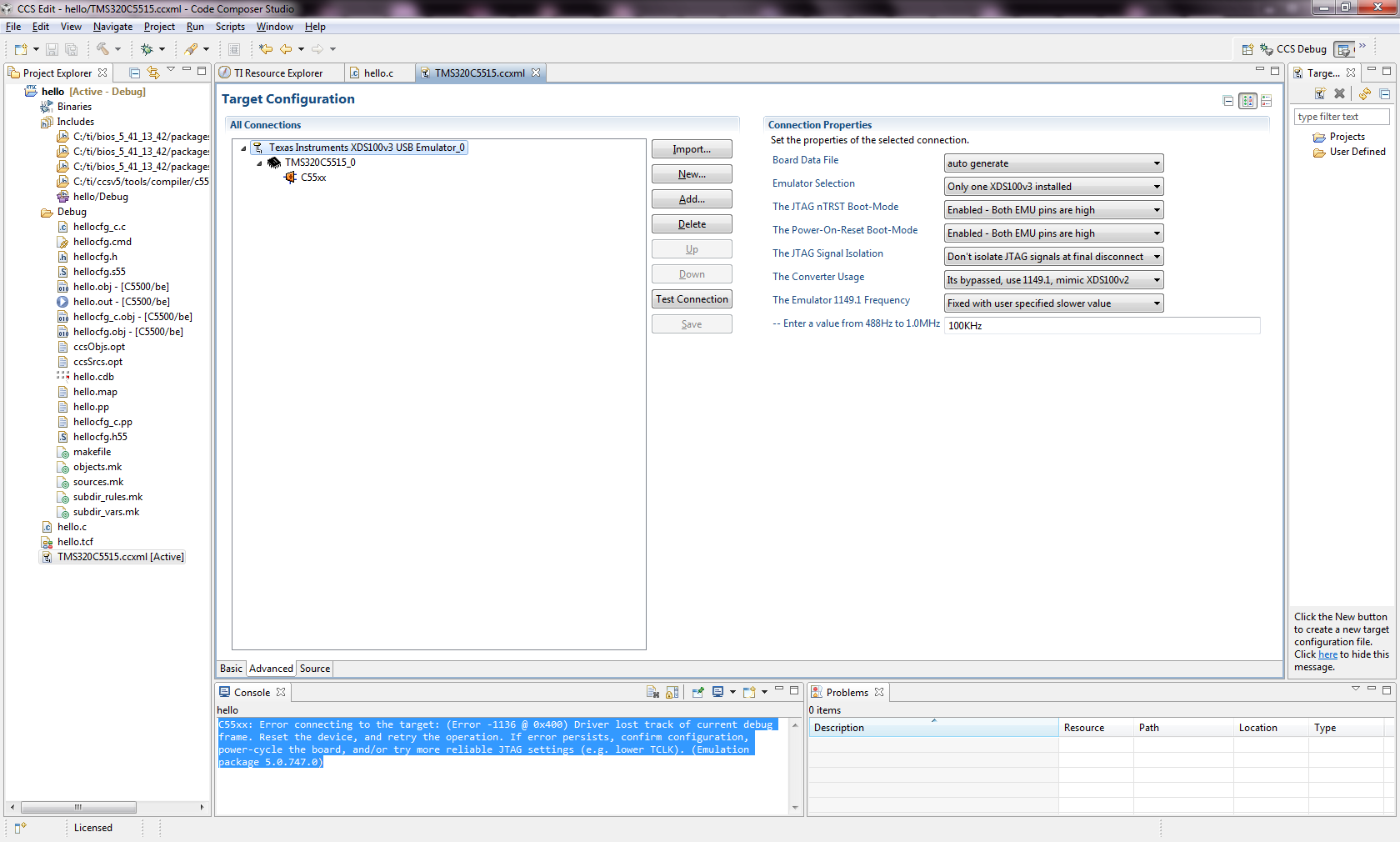The height and width of the screenshot is (842, 1400).
Task: Toggle Scroll Lock in the Console
Action: [672, 692]
